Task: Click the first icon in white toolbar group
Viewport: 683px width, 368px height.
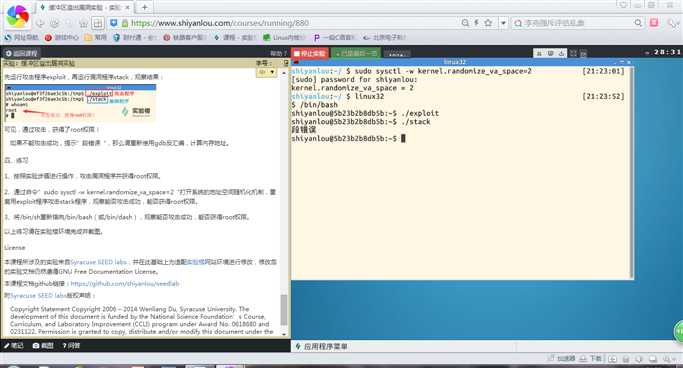Action: point(539,53)
